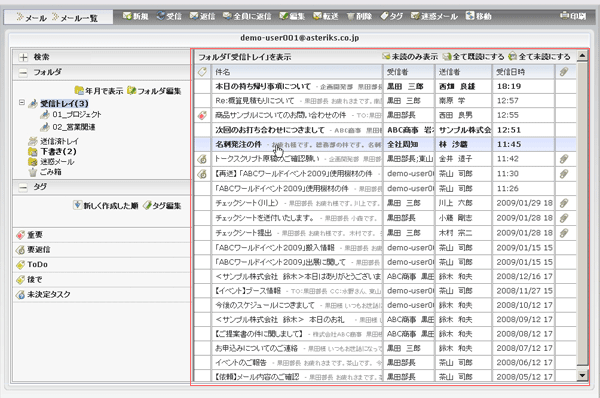Click the 編集 (edit) toolbar button

point(292,16)
